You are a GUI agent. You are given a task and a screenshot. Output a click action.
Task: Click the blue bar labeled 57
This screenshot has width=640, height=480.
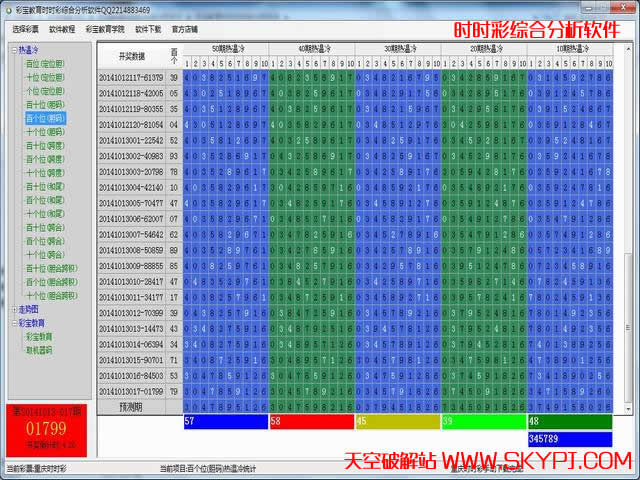[225, 423]
